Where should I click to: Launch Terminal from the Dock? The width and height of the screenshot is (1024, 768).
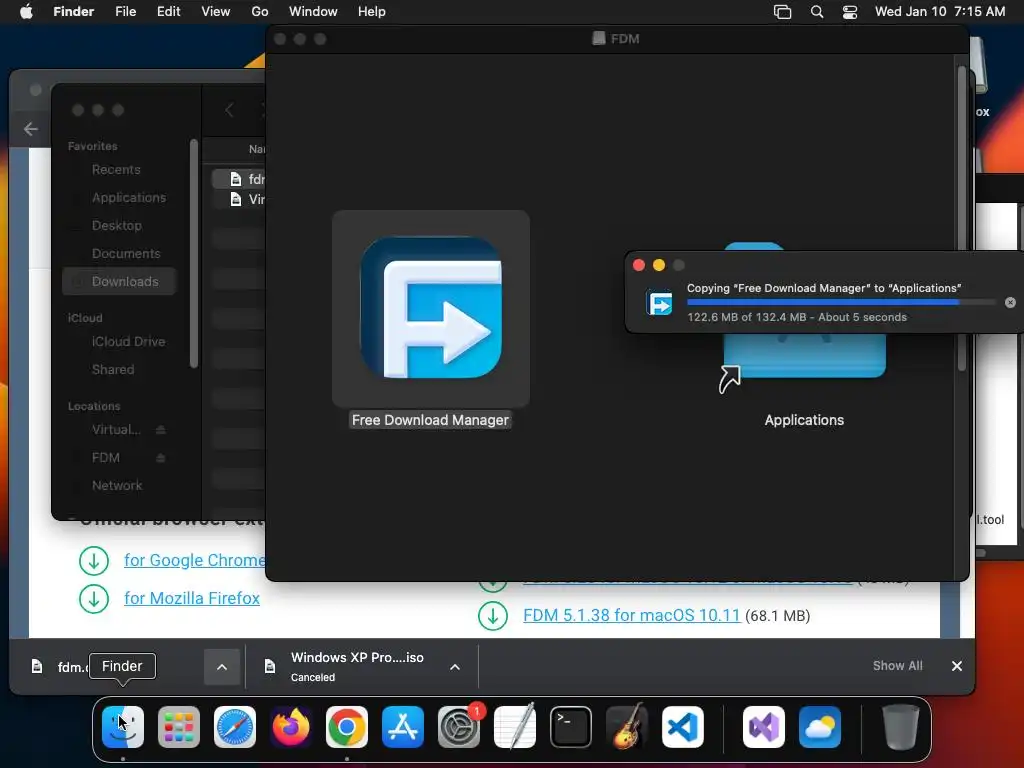[571, 727]
